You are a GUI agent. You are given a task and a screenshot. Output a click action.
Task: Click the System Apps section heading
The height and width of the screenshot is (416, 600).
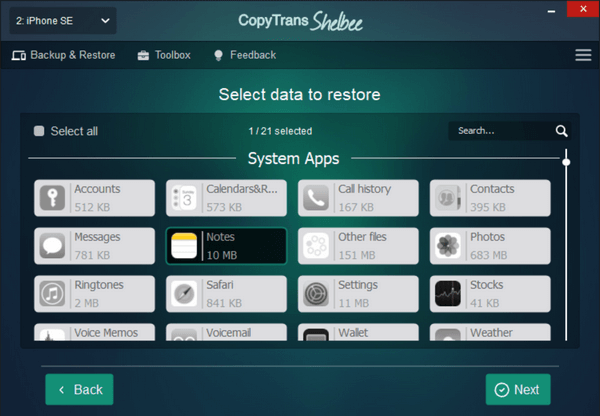click(293, 158)
